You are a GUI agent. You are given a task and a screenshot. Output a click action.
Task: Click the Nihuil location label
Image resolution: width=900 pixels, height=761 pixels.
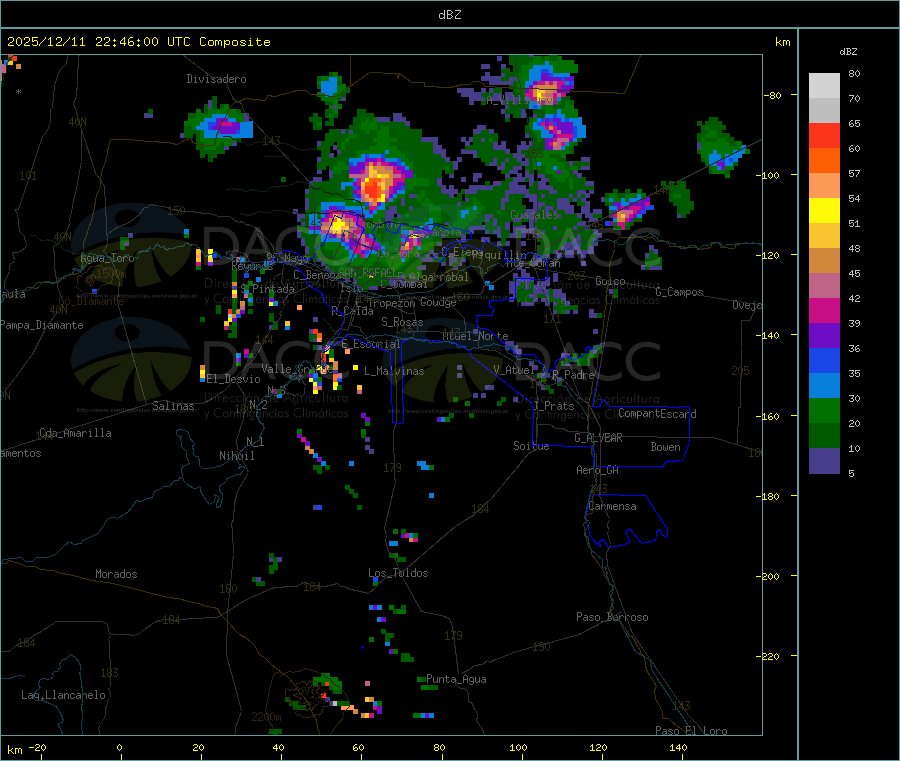click(236, 456)
